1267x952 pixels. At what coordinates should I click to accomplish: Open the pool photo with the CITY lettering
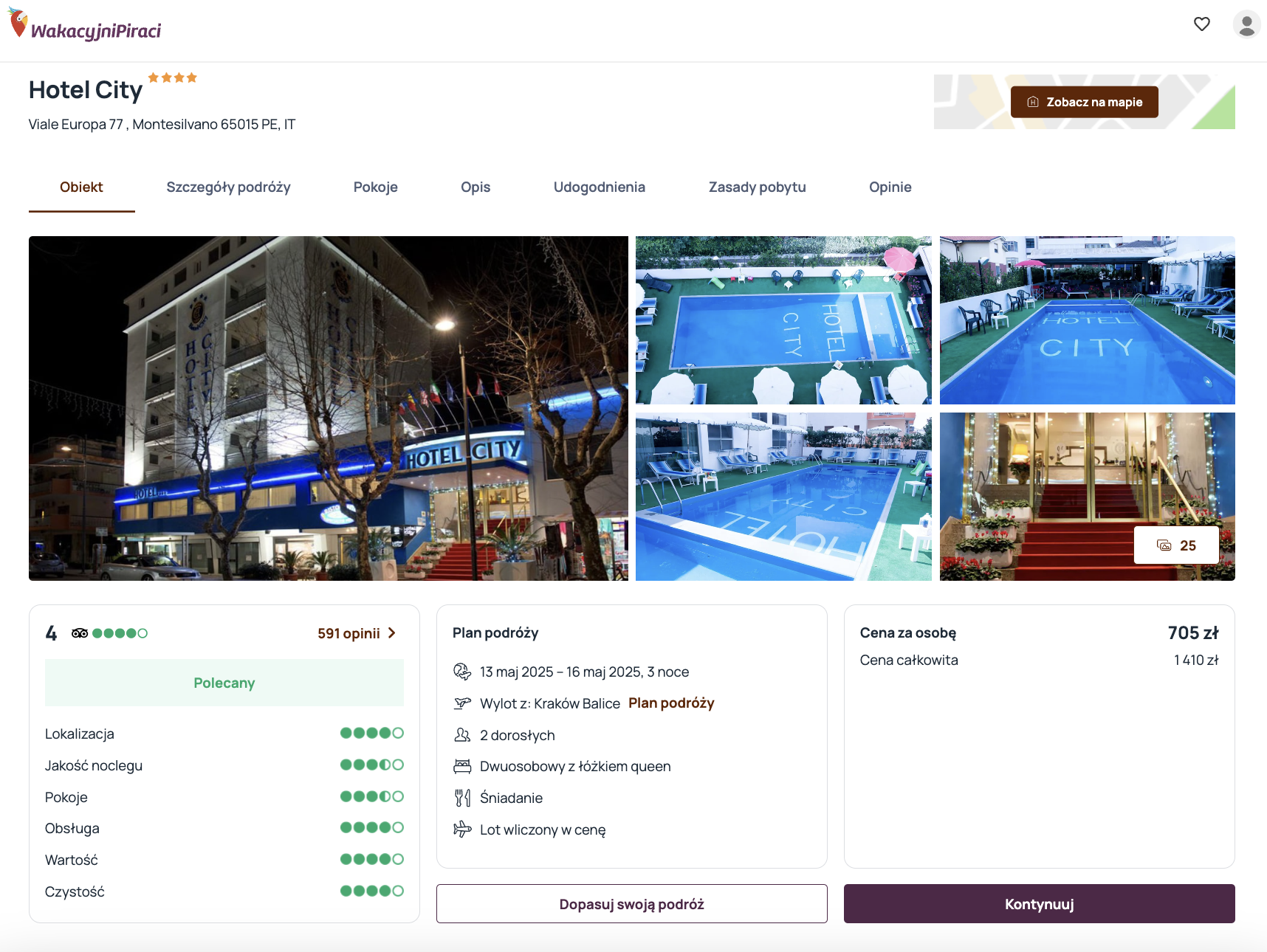(x=1087, y=320)
